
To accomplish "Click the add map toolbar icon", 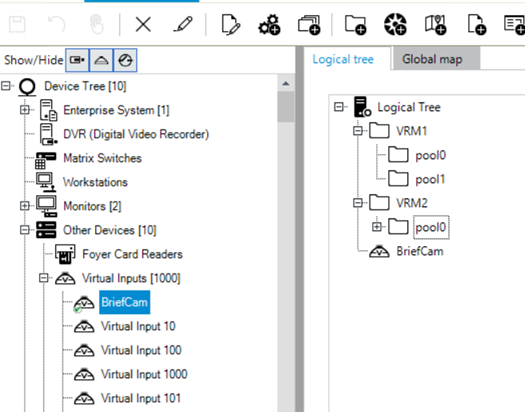I will click(x=435, y=25).
